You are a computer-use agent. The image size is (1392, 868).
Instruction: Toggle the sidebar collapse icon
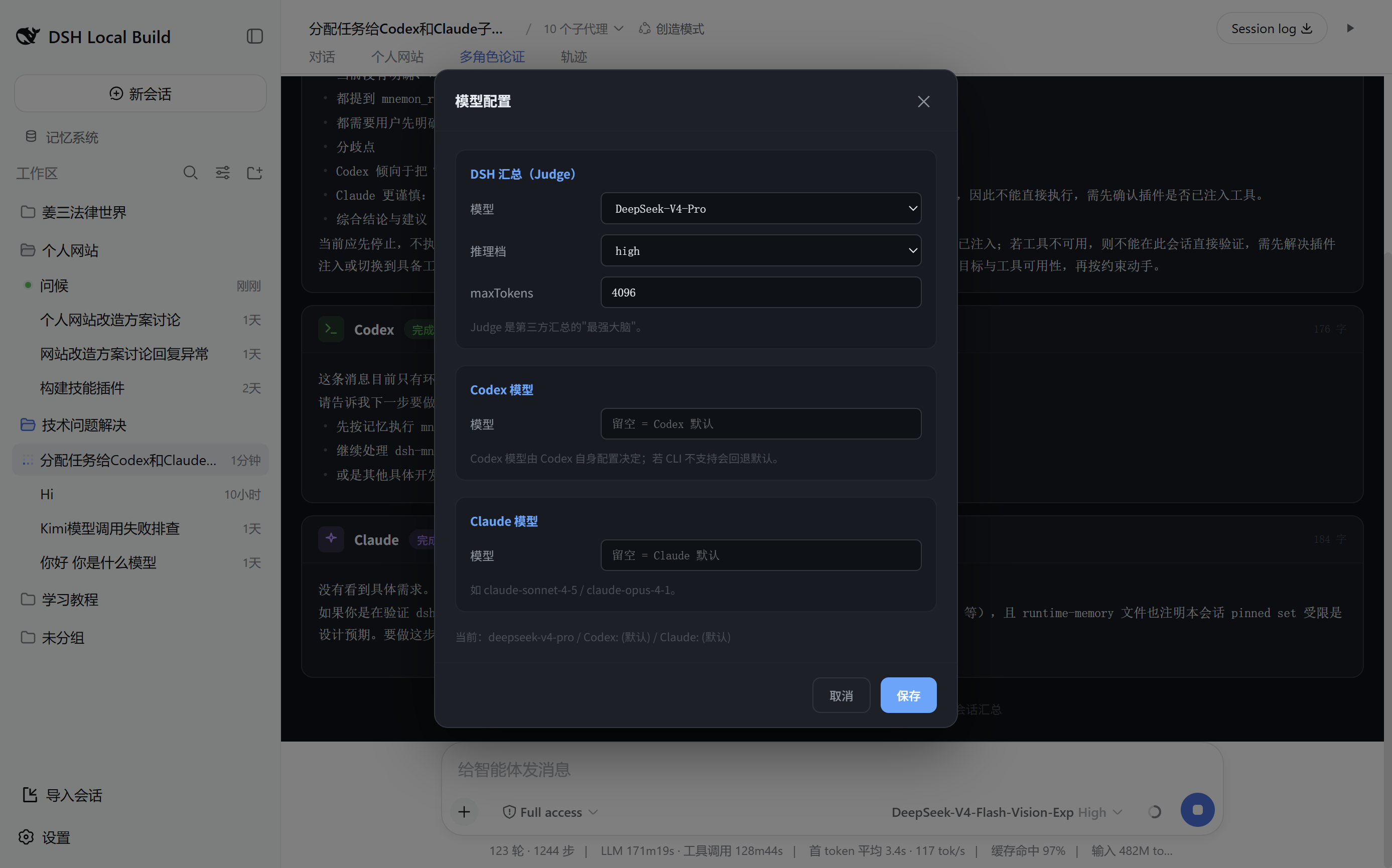tap(255, 36)
